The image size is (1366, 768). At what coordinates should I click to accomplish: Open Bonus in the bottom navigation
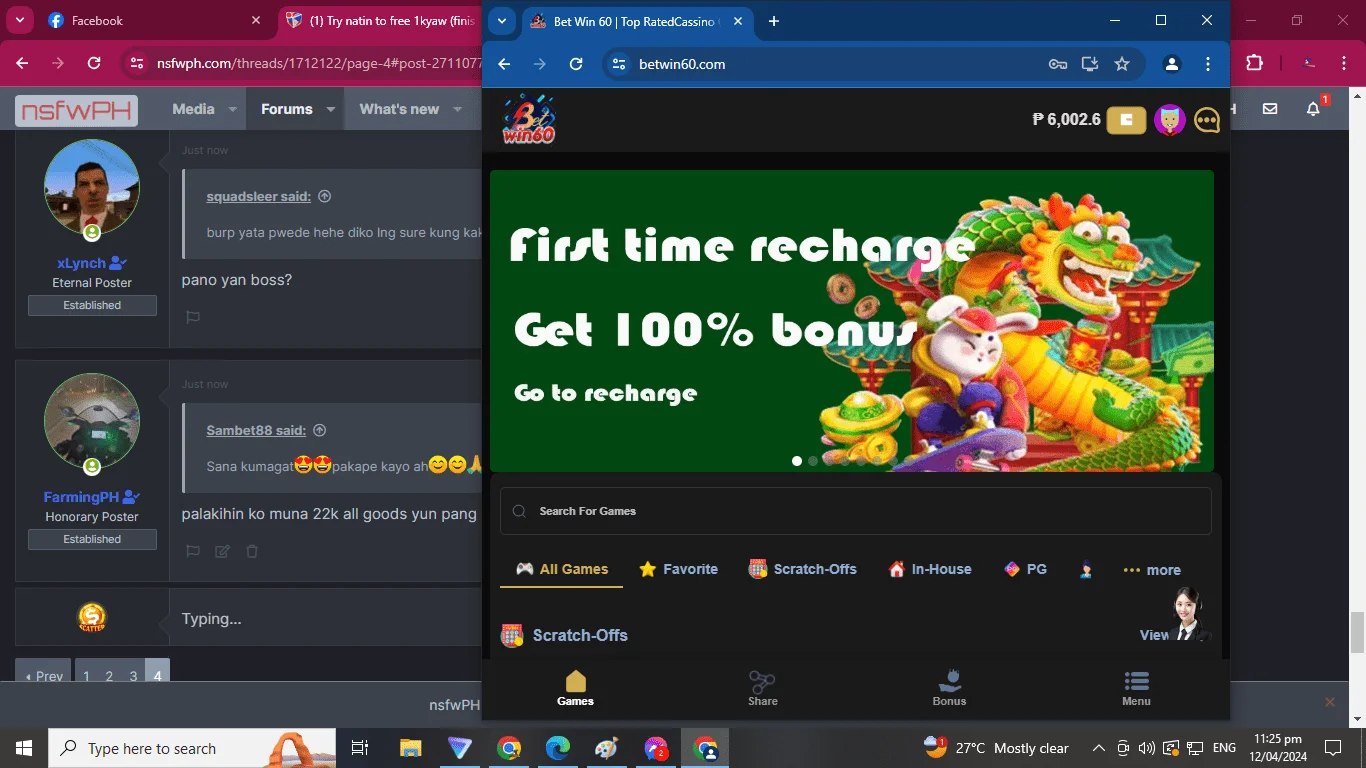(x=949, y=688)
